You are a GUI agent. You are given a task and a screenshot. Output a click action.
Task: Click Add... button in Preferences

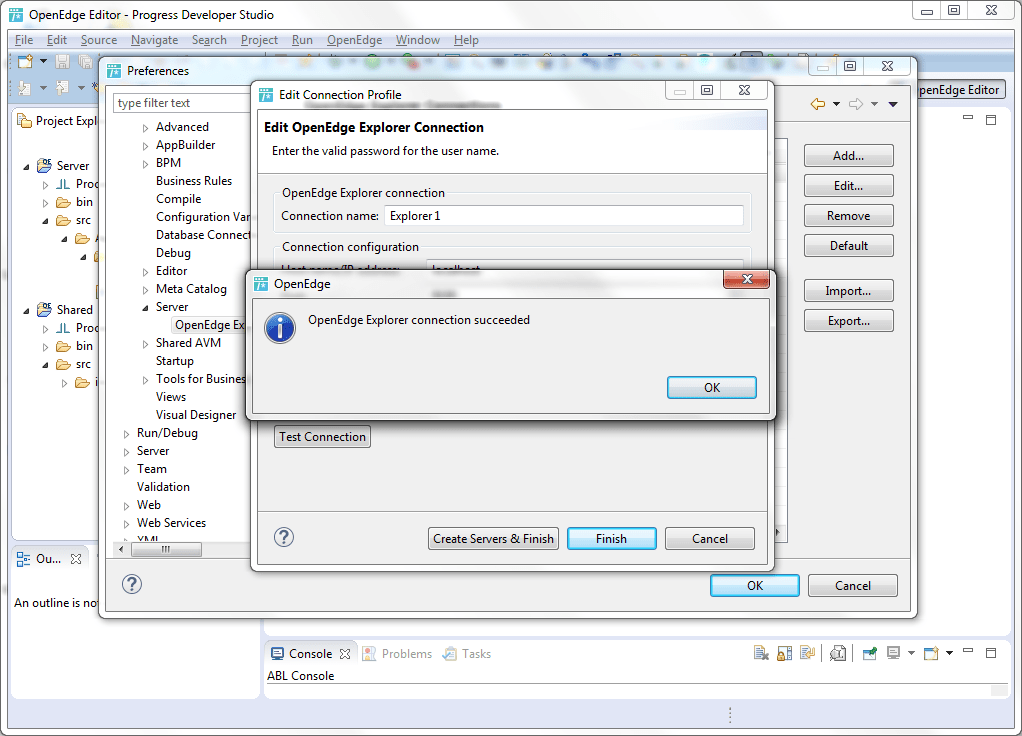coord(849,156)
